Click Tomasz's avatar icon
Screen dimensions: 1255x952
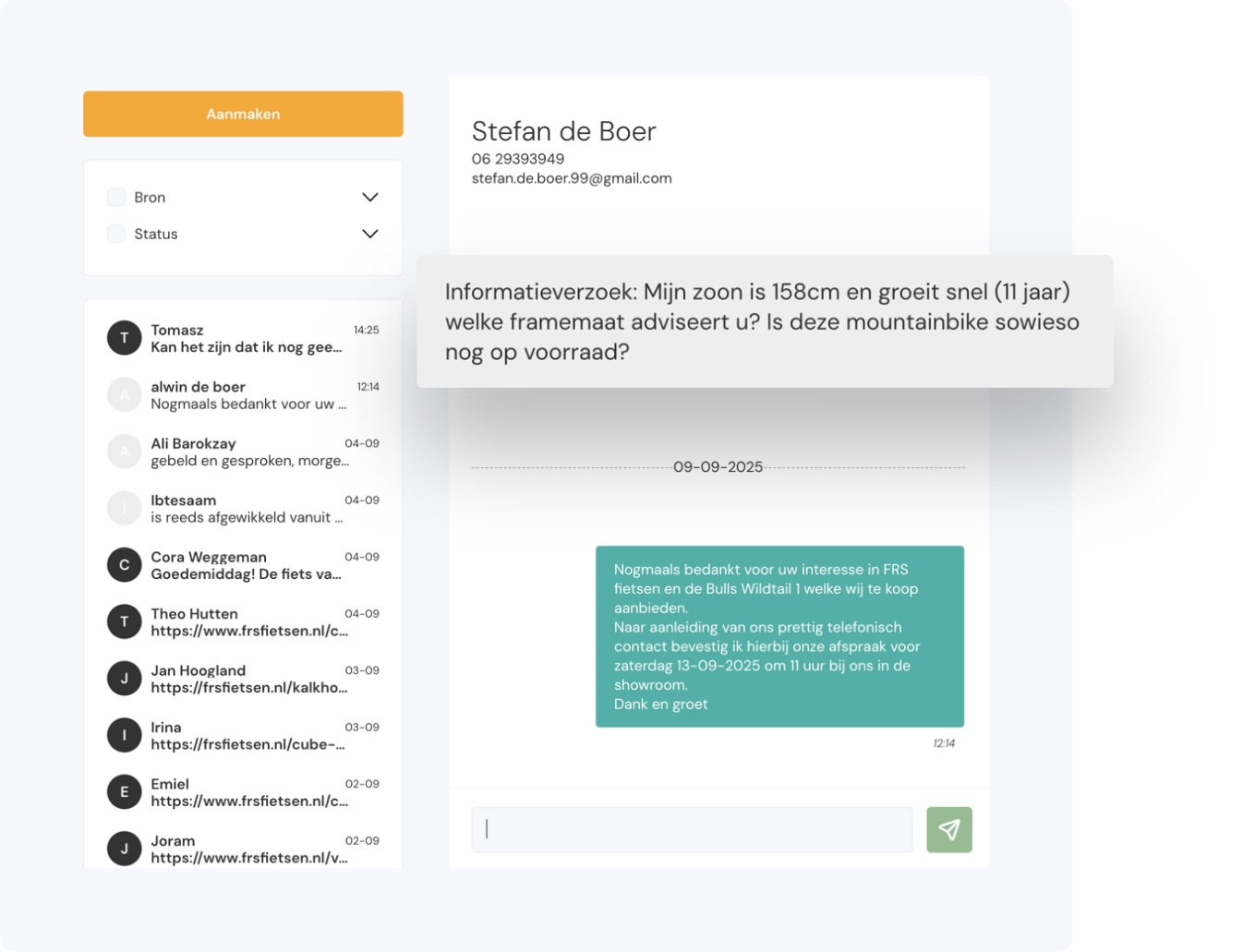[124, 338]
